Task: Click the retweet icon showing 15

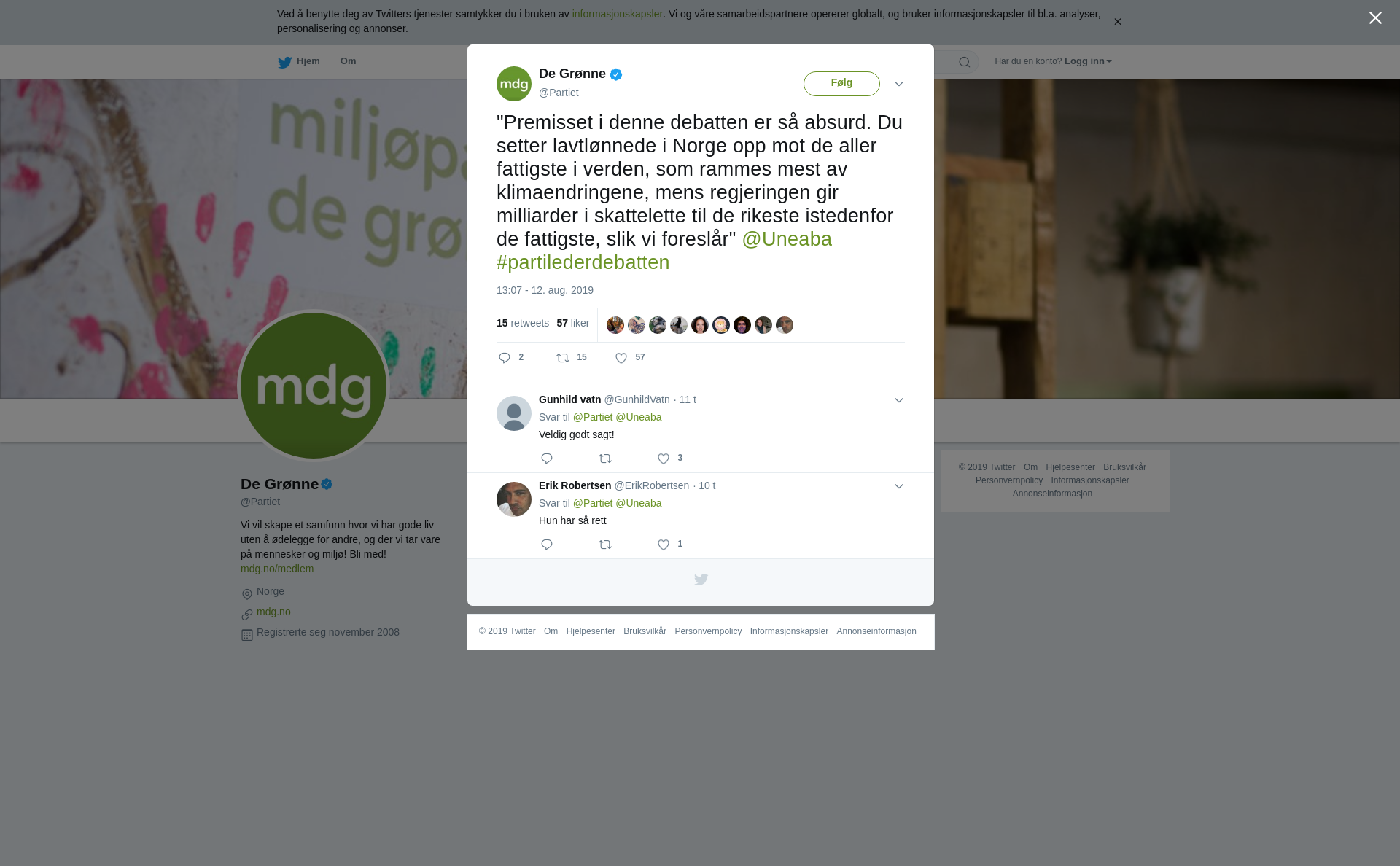Action: point(563,358)
